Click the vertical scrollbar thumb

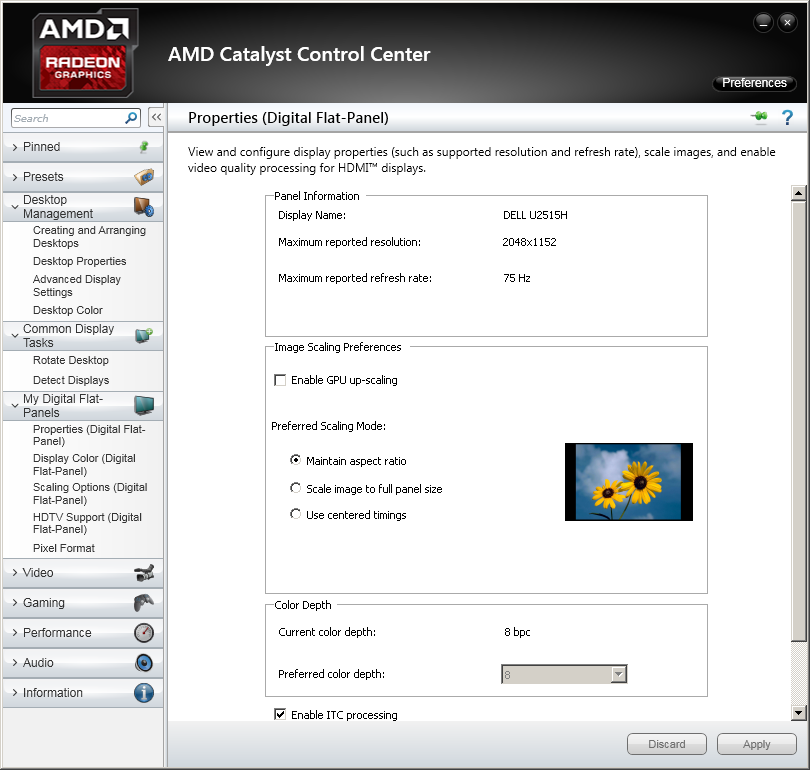point(798,421)
